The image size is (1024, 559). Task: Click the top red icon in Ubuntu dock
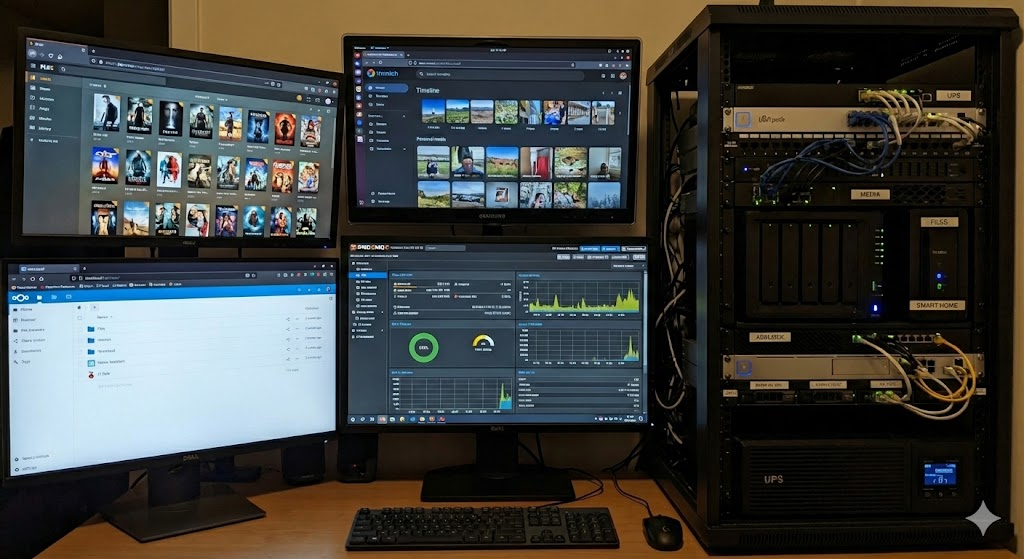point(357,56)
